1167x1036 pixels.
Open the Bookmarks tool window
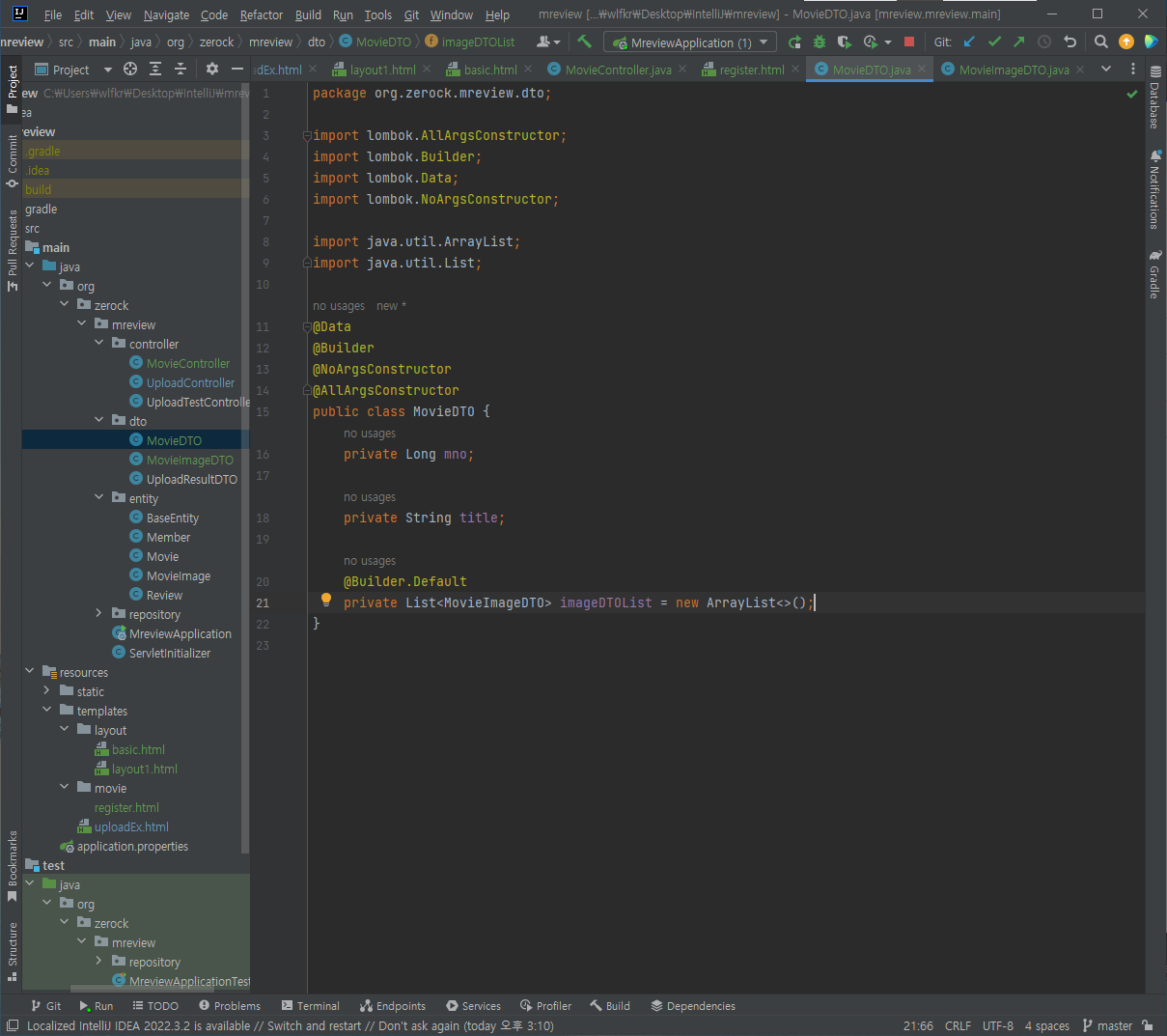coord(13,866)
